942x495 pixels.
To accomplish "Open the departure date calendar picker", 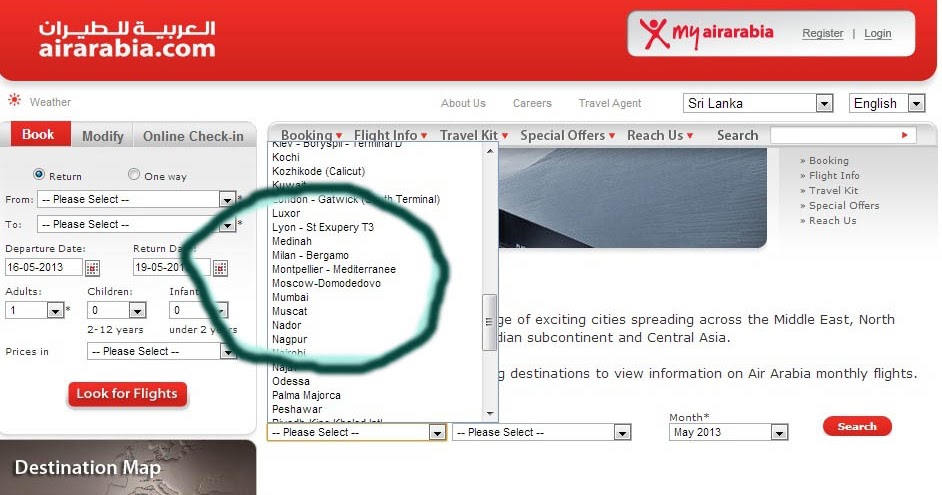I will tap(92, 268).
